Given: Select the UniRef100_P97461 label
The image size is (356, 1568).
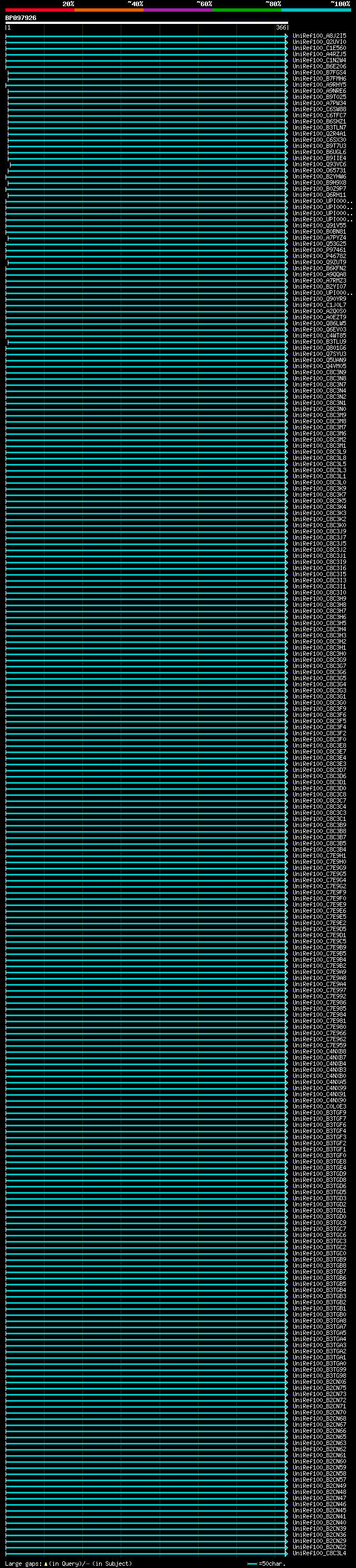Looking at the screenshot, I should (x=319, y=250).
